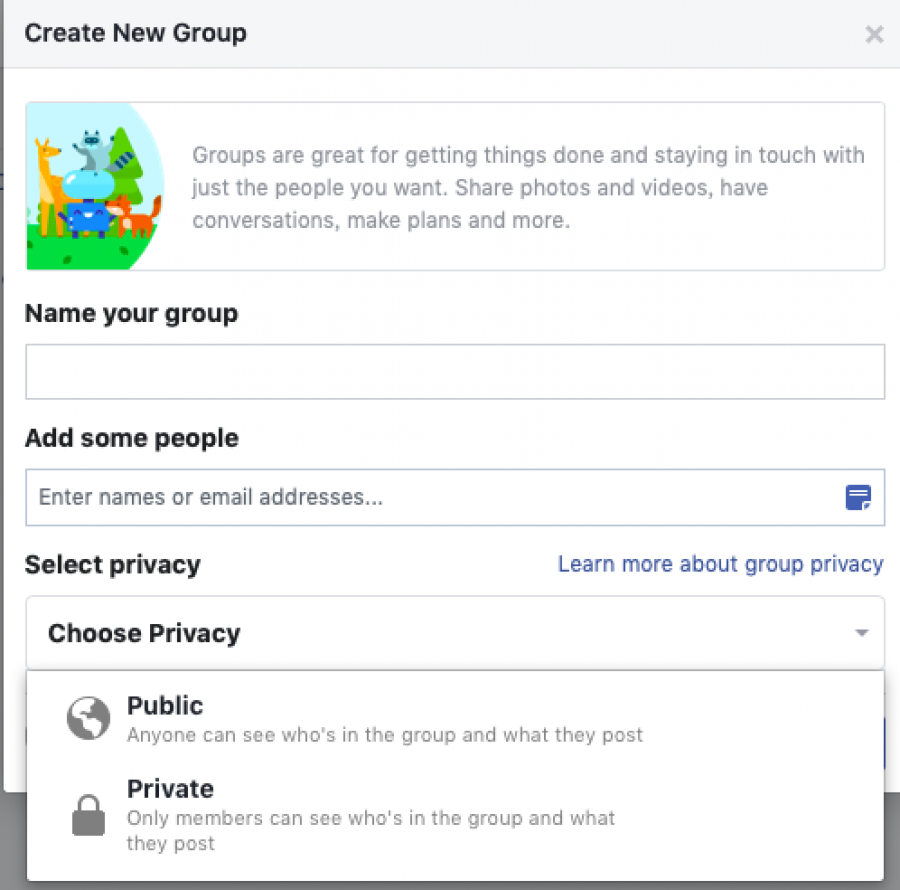The image size is (900, 890).
Task: Click the "Choose Privacy" dropdown label
Action: pyautogui.click(x=144, y=634)
